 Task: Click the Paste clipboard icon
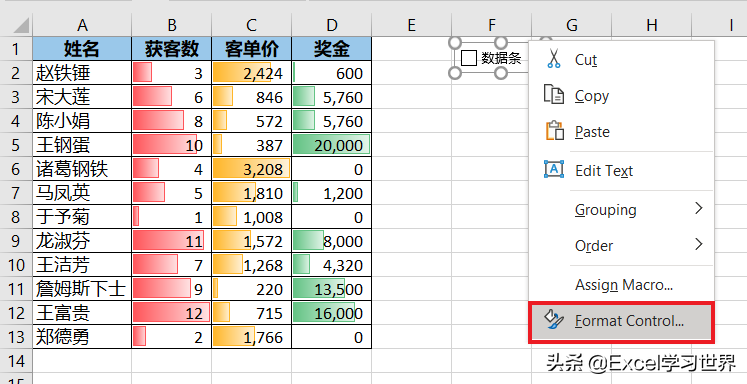coord(554,131)
